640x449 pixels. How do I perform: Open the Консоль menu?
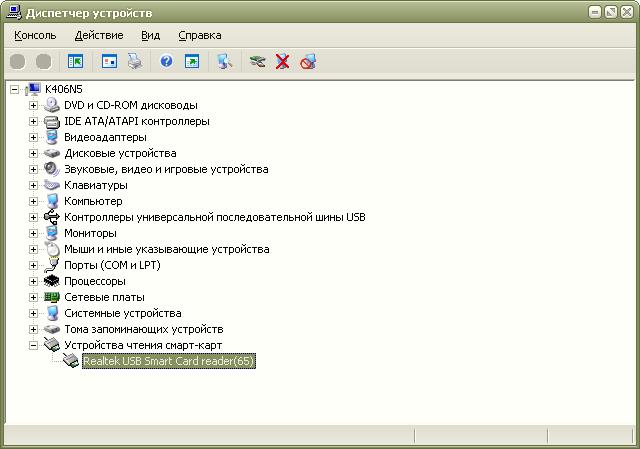(35, 36)
